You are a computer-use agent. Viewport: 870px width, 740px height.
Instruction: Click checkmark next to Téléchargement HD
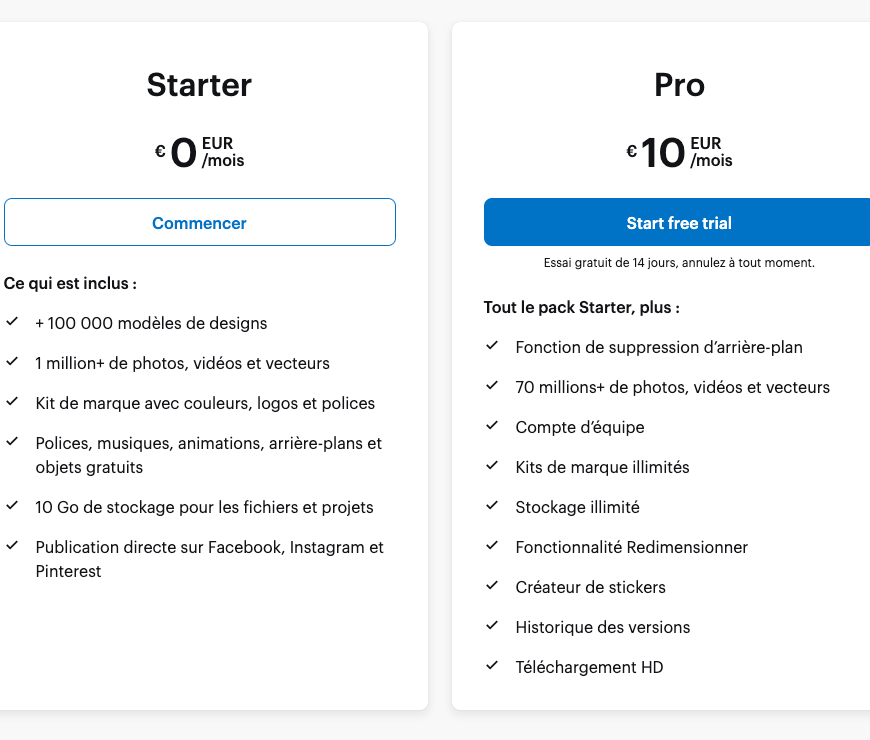click(x=492, y=666)
